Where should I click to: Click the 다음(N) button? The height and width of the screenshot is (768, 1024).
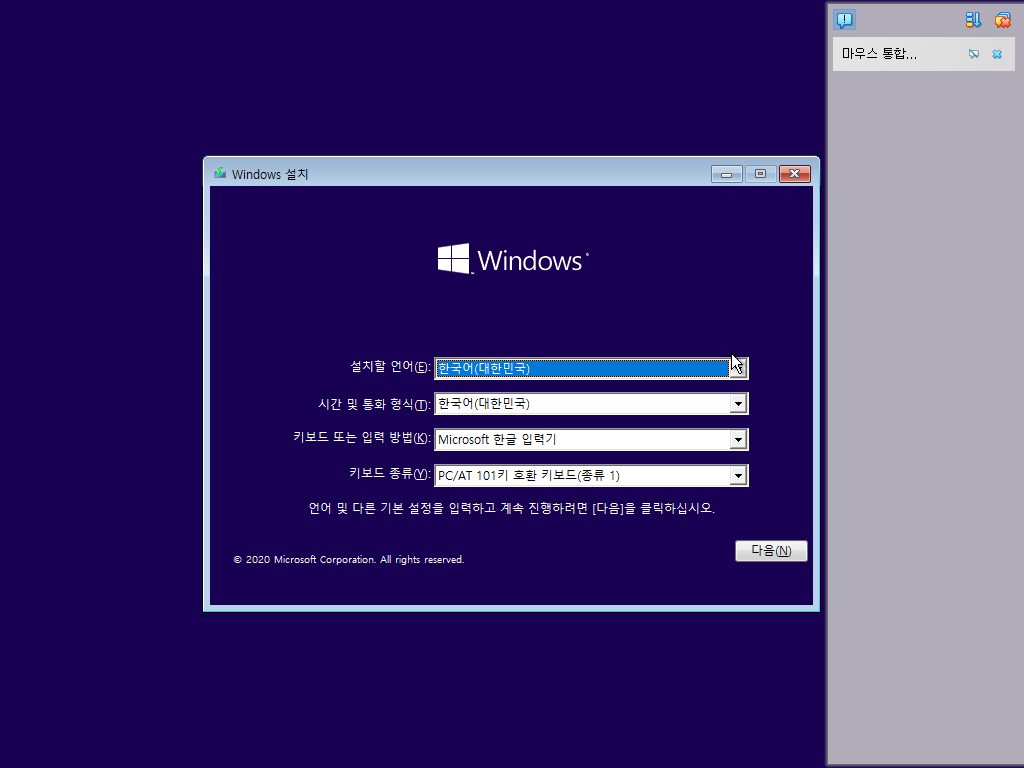pos(771,551)
